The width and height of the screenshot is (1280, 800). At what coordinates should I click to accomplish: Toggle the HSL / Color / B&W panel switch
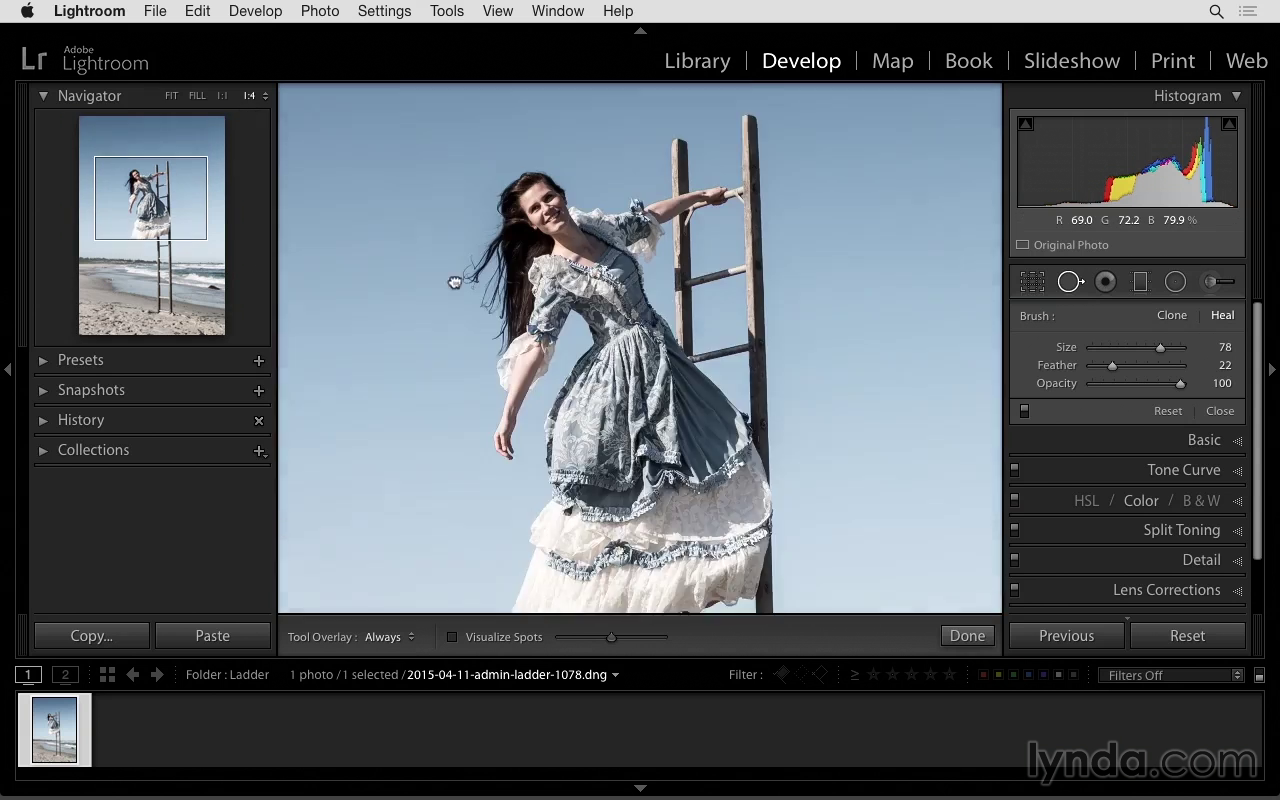coord(1014,500)
